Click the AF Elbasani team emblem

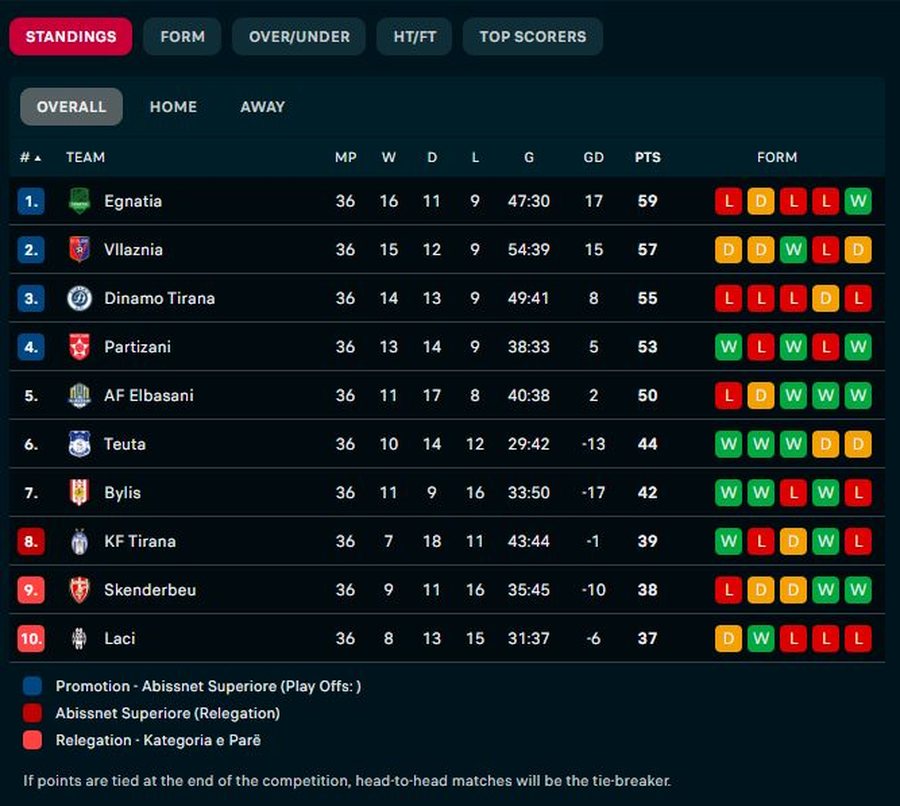[79, 395]
